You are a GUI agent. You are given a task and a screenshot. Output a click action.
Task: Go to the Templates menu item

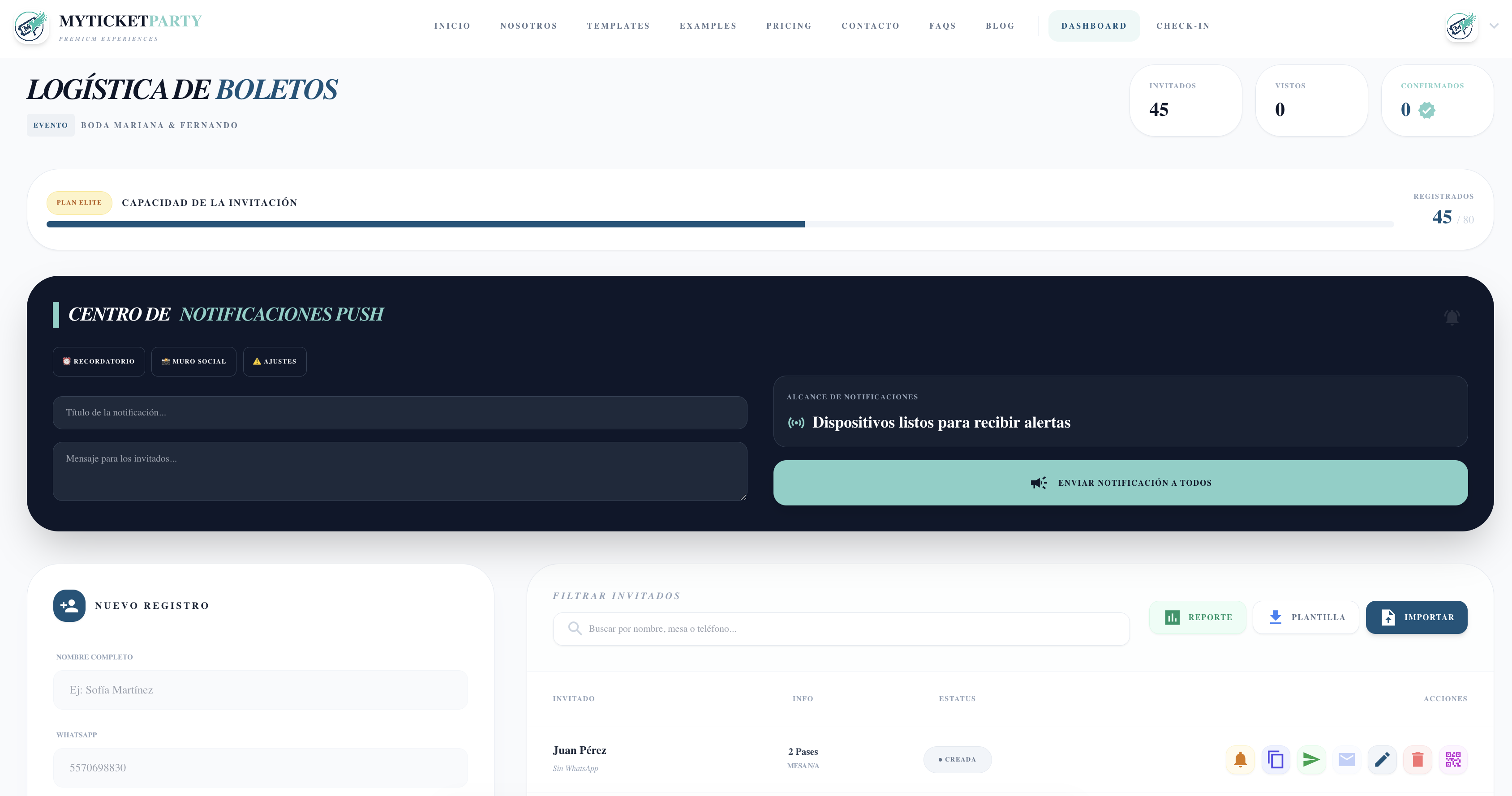pos(618,26)
